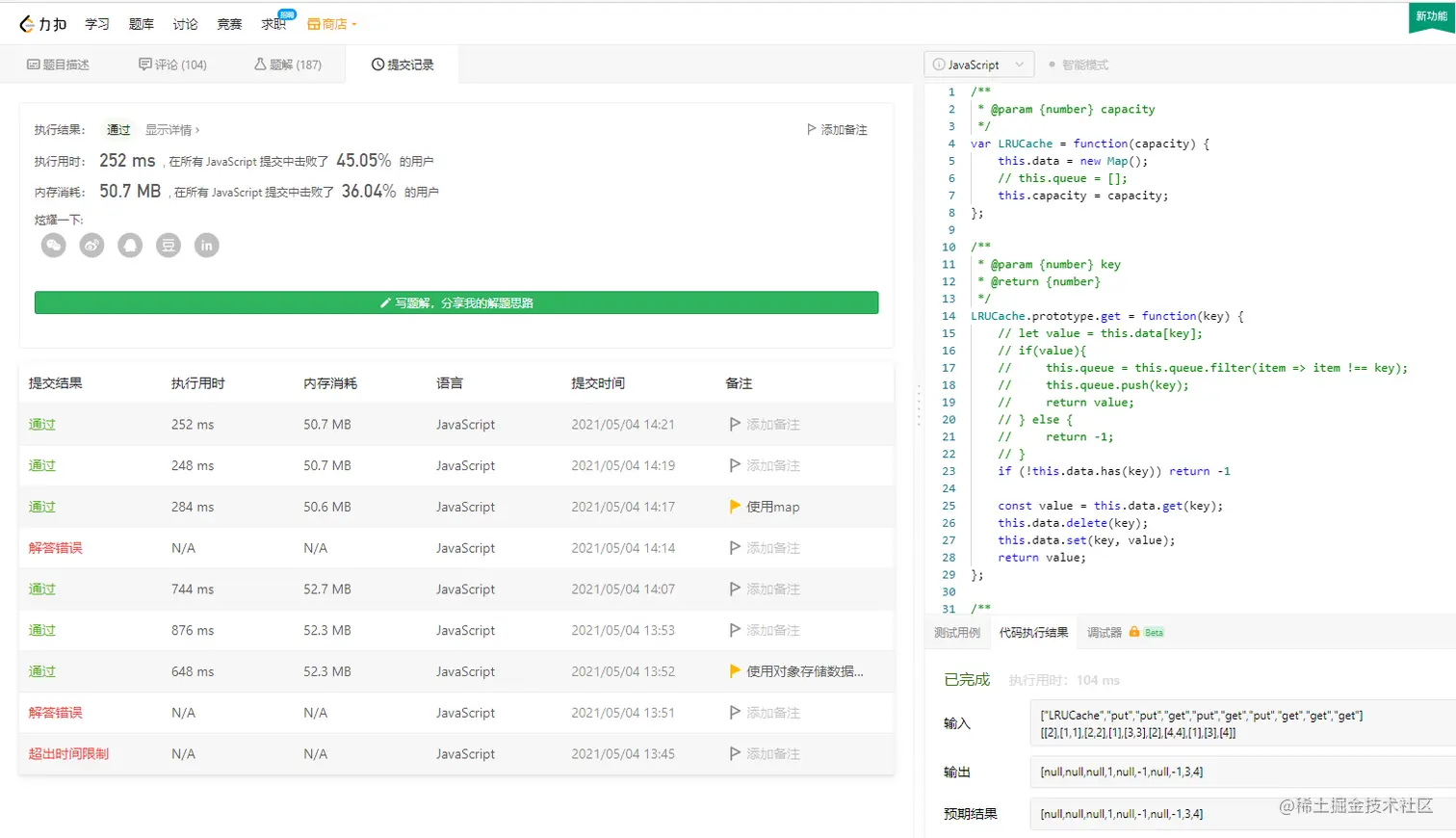Viewport: 1456px width, 838px height.
Task: Switch to 测试用例 tab
Action: click(x=957, y=633)
